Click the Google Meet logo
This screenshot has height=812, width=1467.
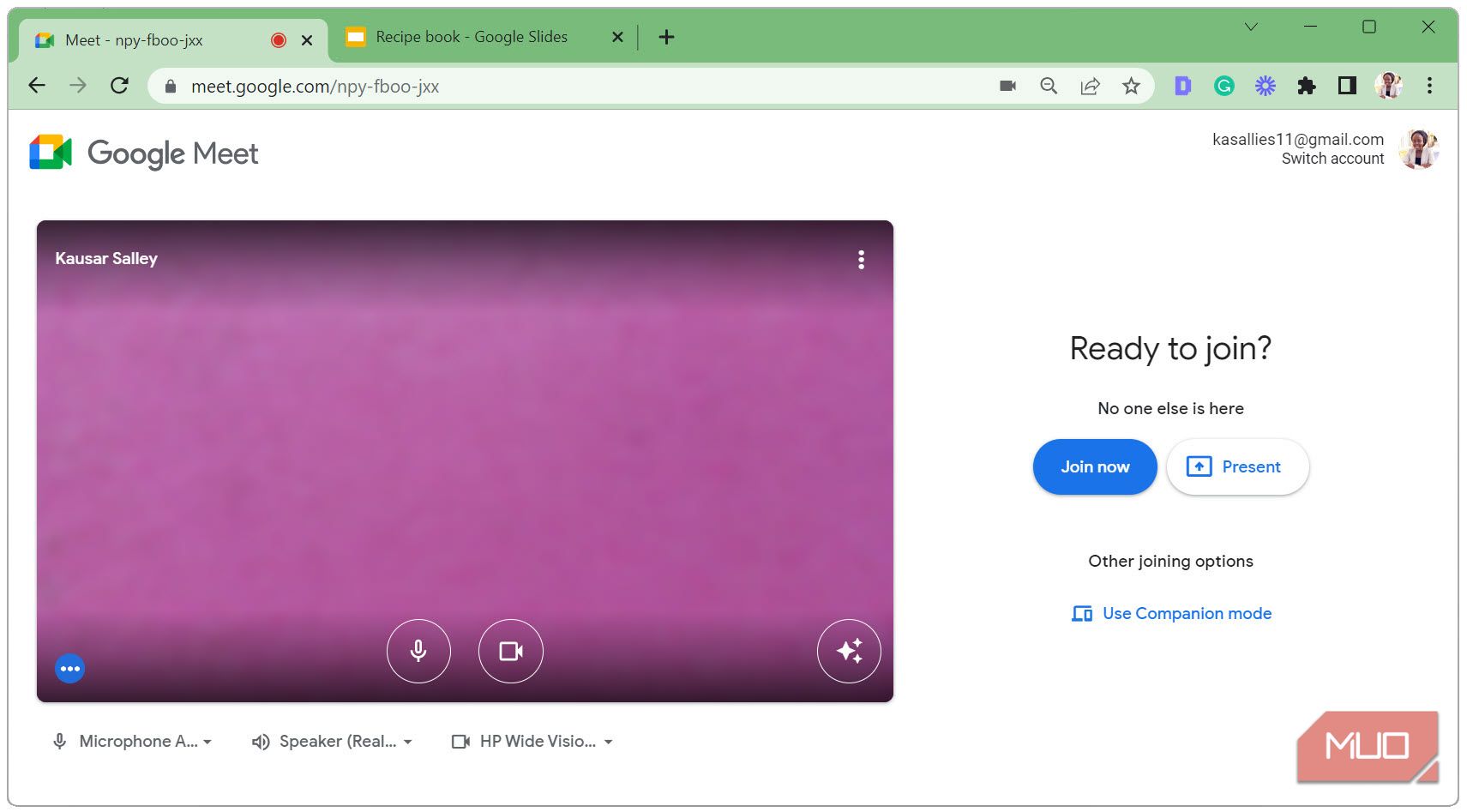point(144,153)
